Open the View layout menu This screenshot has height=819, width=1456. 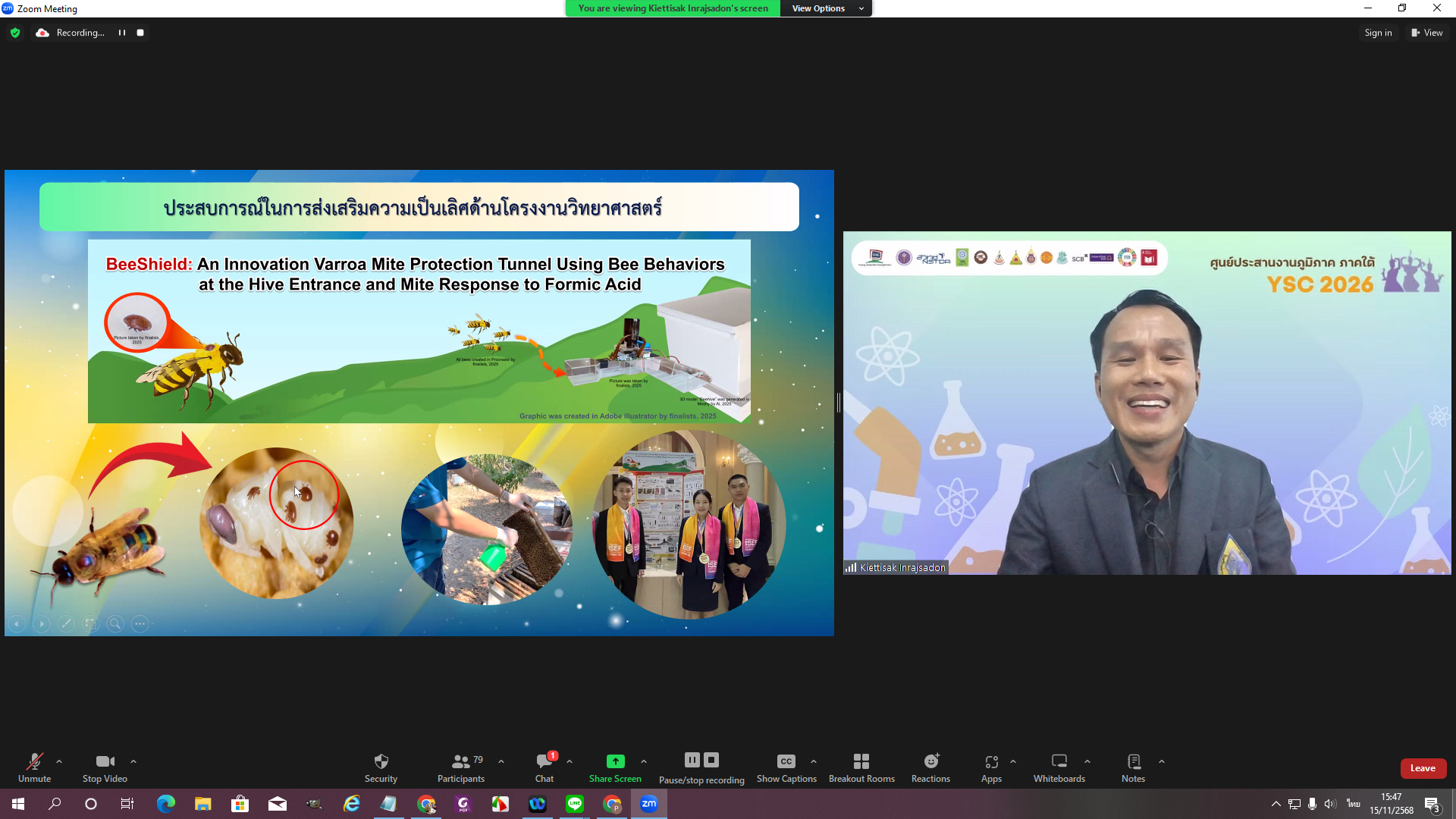pyautogui.click(x=1426, y=33)
